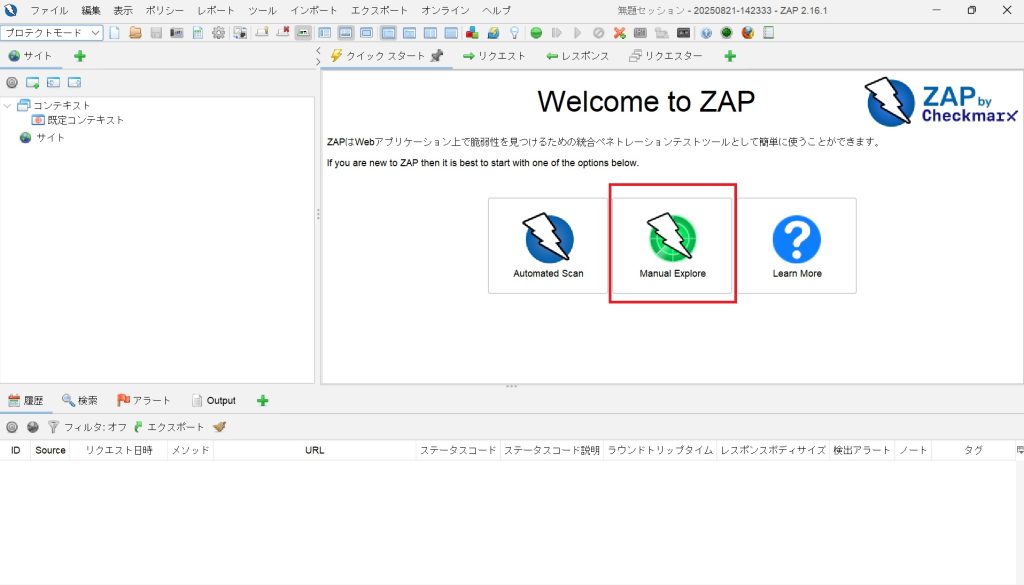
Task: Select 既定コンテキスト in the tree
Action: [85, 120]
